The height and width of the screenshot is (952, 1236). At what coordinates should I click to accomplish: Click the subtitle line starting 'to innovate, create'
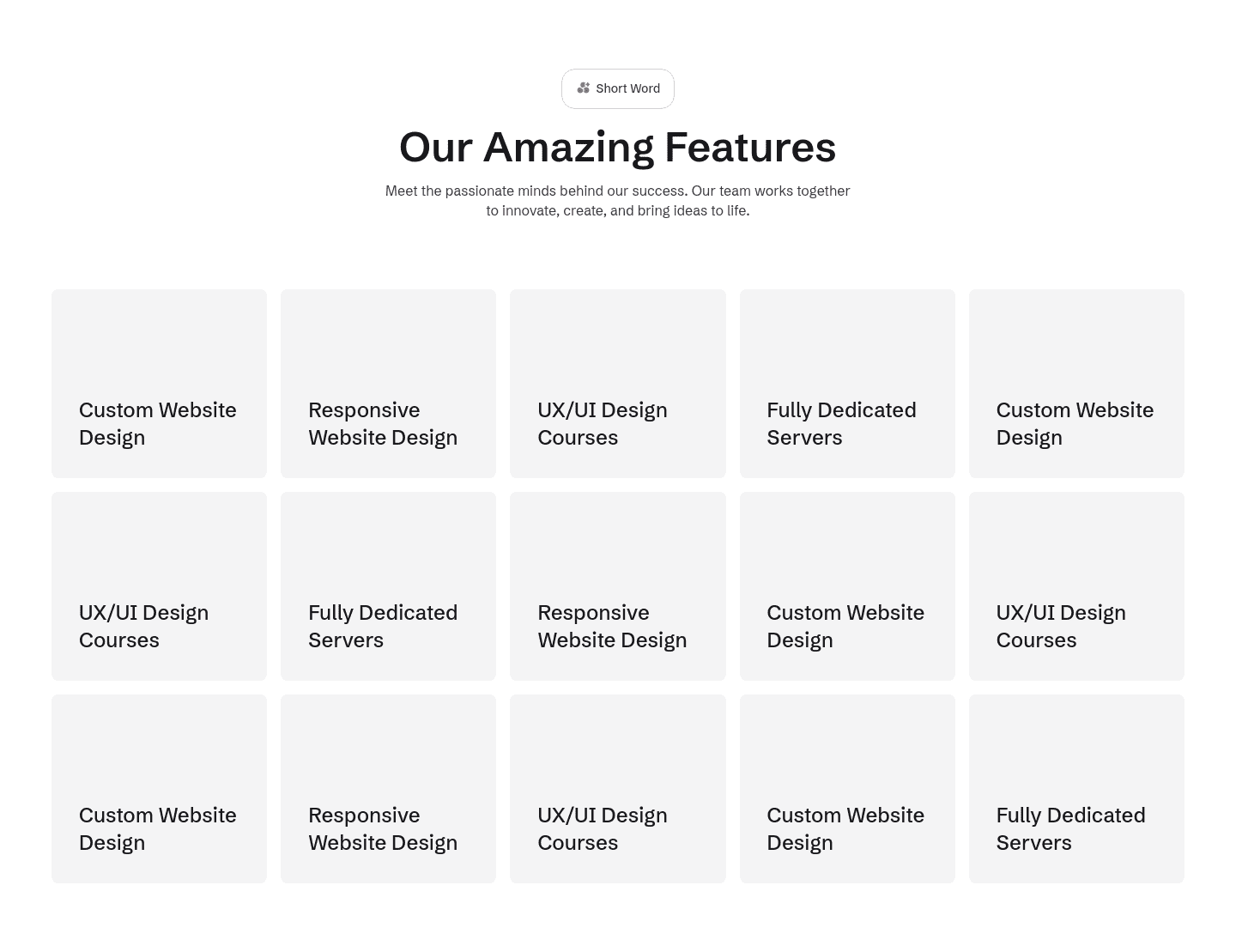(617, 210)
